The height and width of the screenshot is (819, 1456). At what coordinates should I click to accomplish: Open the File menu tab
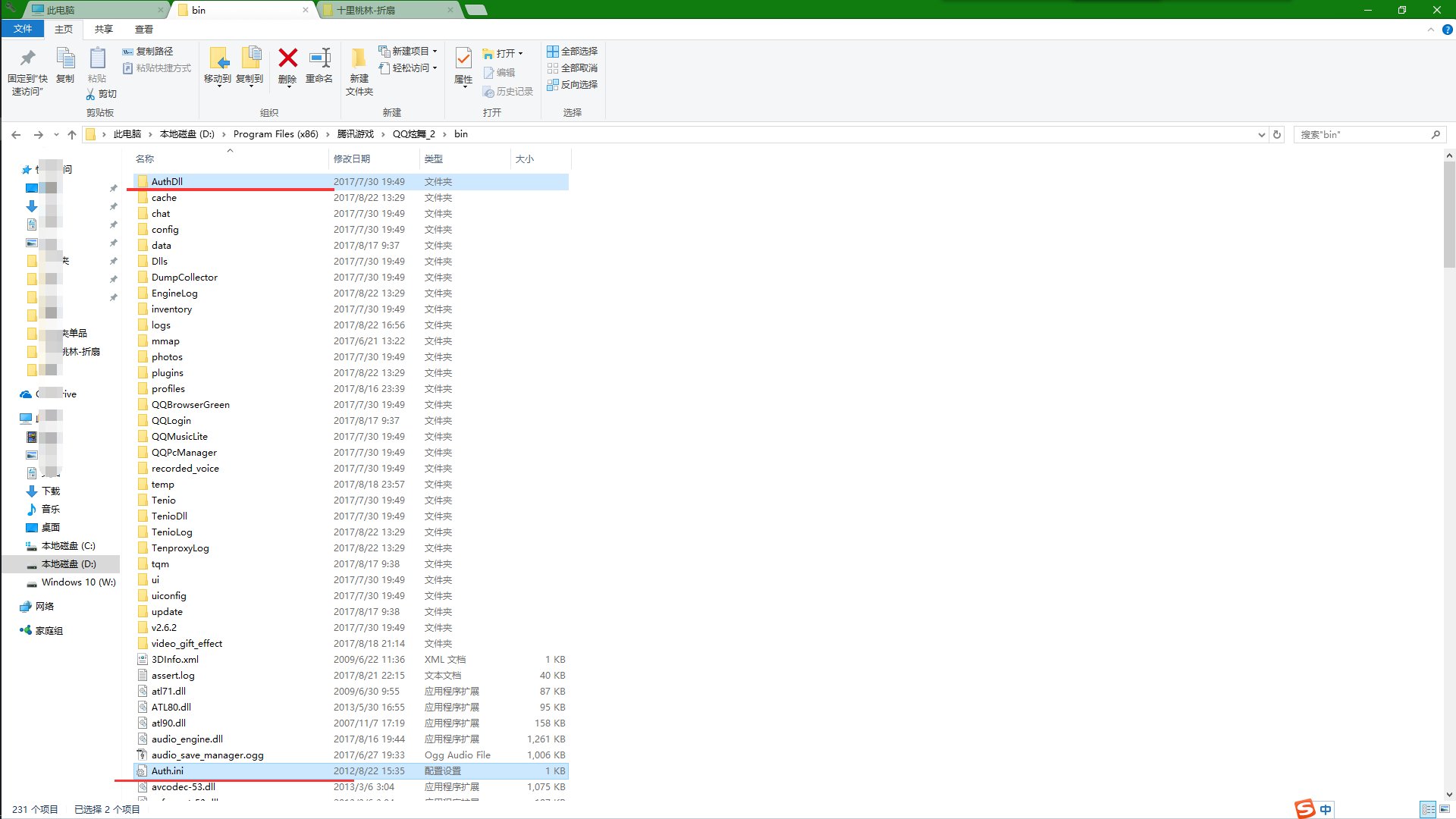[23, 29]
